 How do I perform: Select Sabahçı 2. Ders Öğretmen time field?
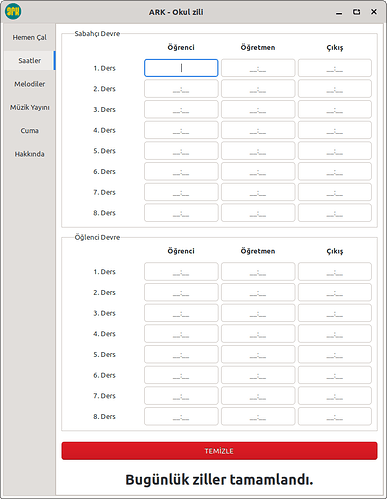coord(258,89)
